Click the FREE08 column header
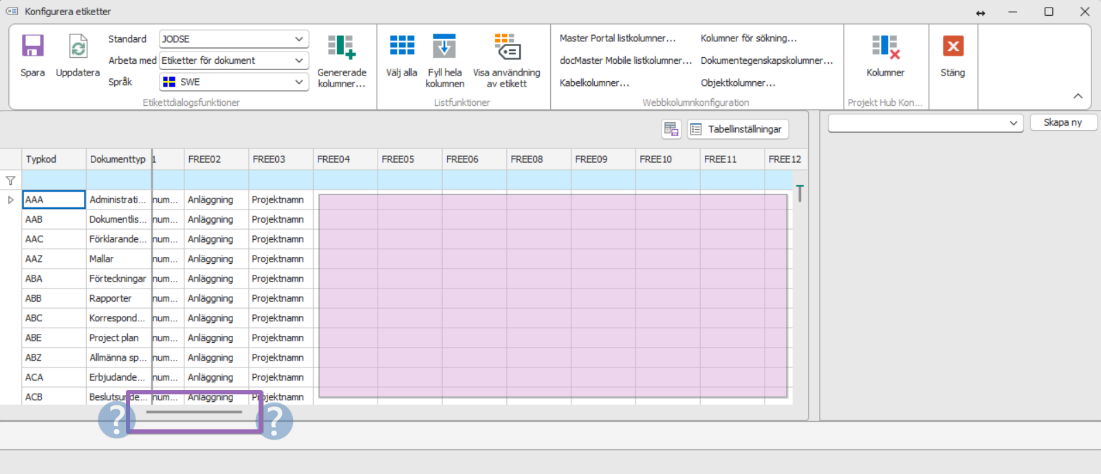Screen dimensions: 1101x474 (x=539, y=159)
